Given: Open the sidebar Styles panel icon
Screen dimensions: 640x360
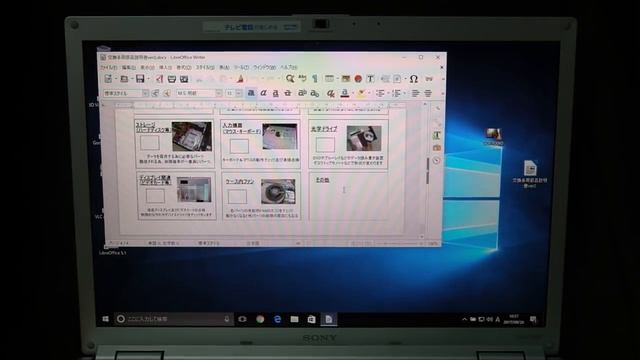Looking at the screenshot, I should pos(437,135).
